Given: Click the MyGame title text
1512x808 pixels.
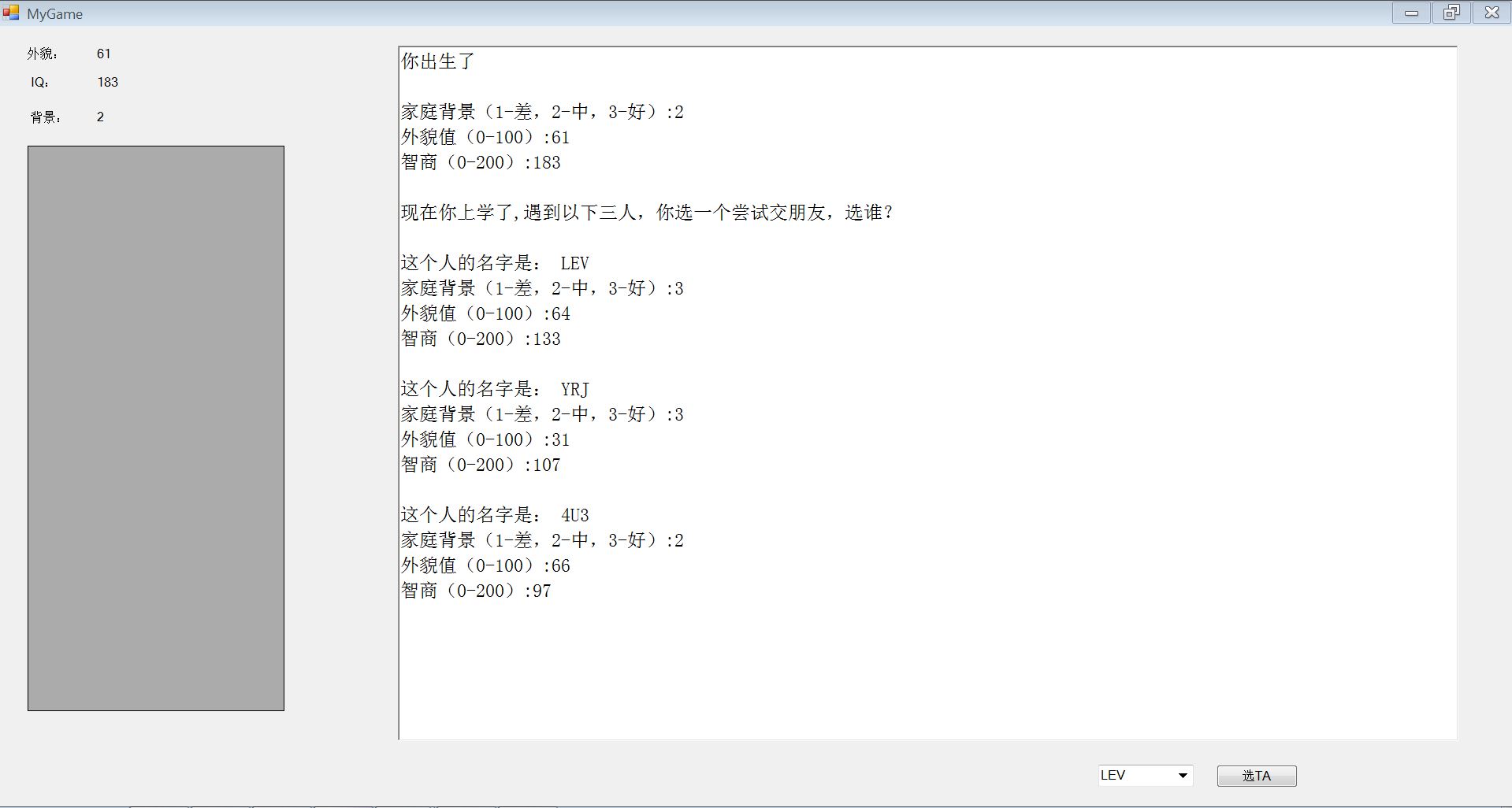Looking at the screenshot, I should point(54,14).
